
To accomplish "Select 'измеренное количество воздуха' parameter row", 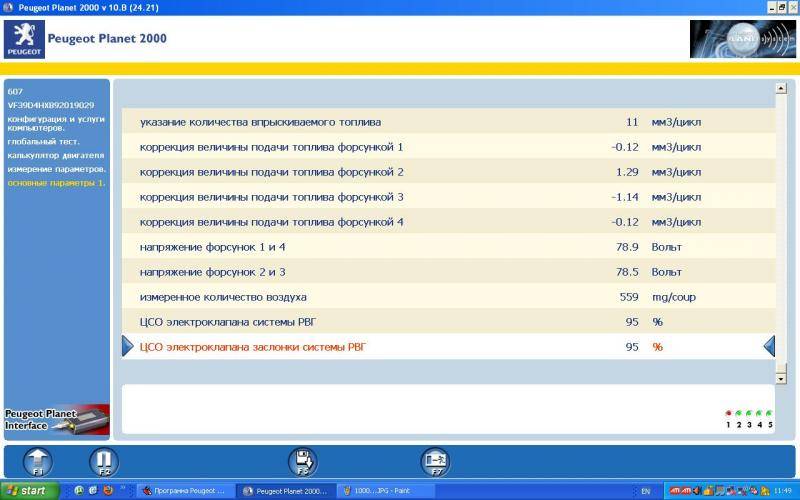I will [223, 296].
